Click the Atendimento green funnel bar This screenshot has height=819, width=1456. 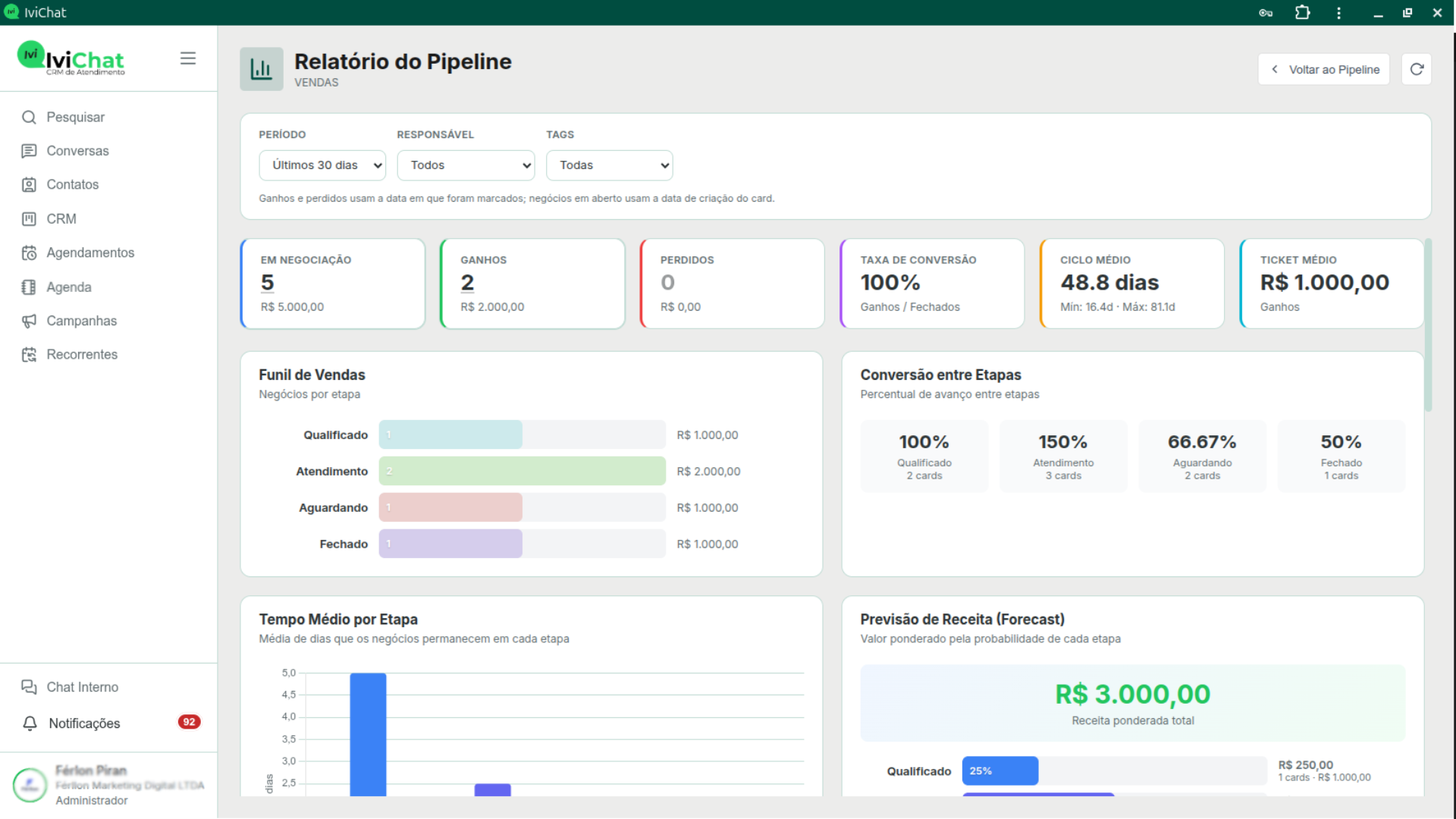(522, 471)
